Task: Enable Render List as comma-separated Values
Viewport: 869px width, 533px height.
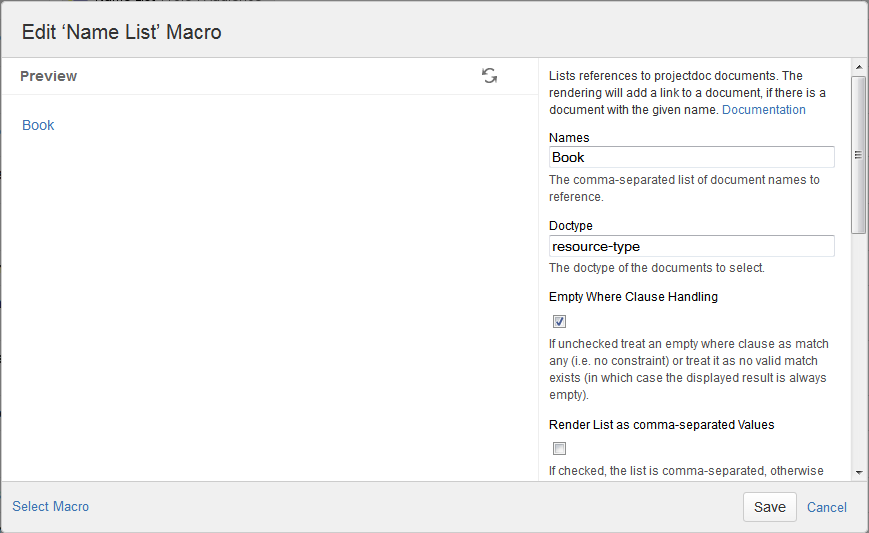Action: (x=560, y=448)
